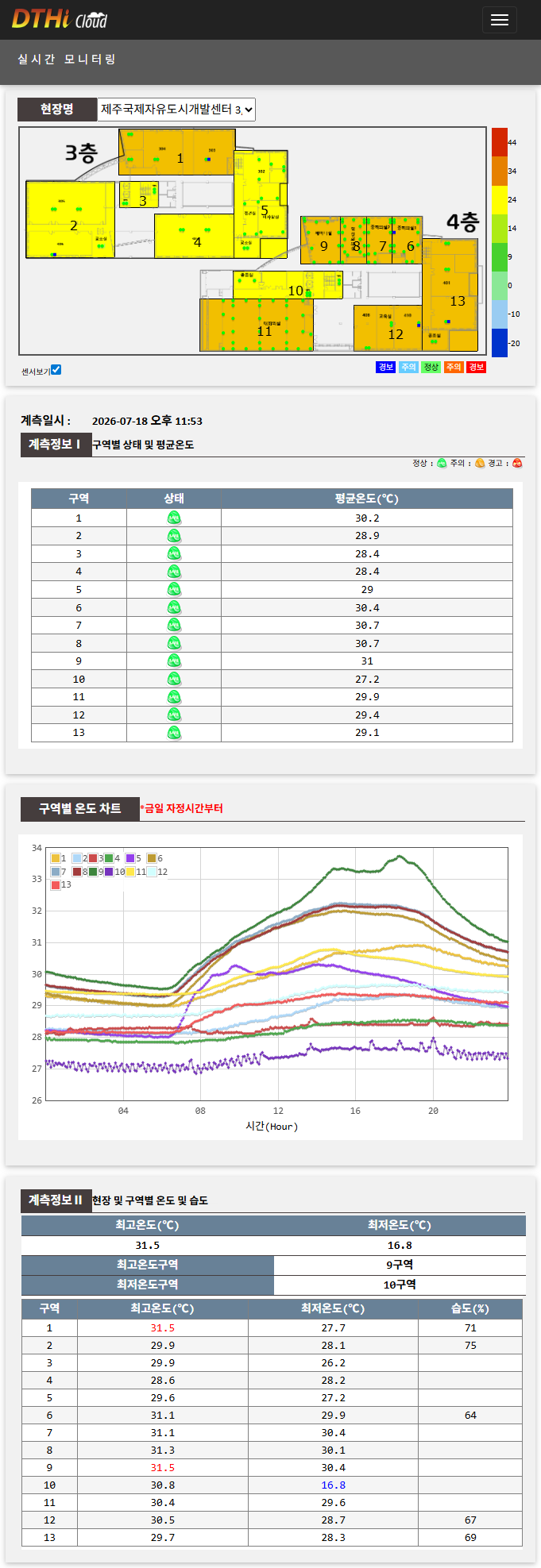Click the 구역별 온도 차트 heading

80,808
